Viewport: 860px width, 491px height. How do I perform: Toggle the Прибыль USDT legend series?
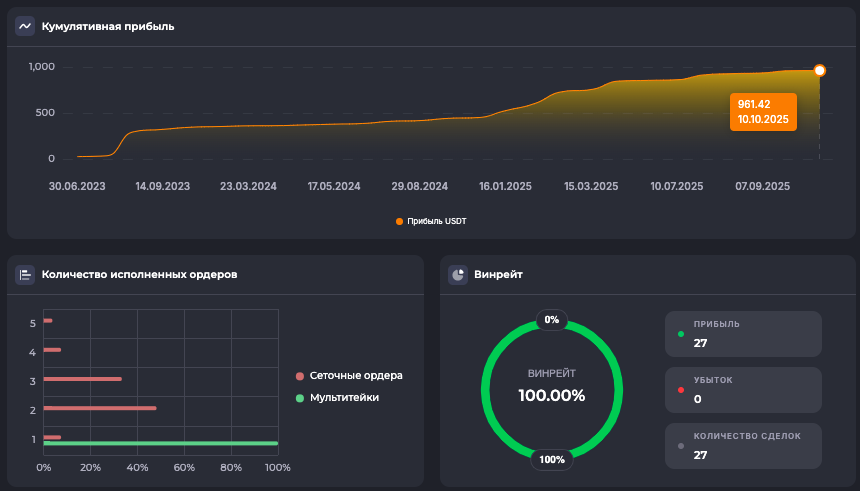click(x=431, y=221)
